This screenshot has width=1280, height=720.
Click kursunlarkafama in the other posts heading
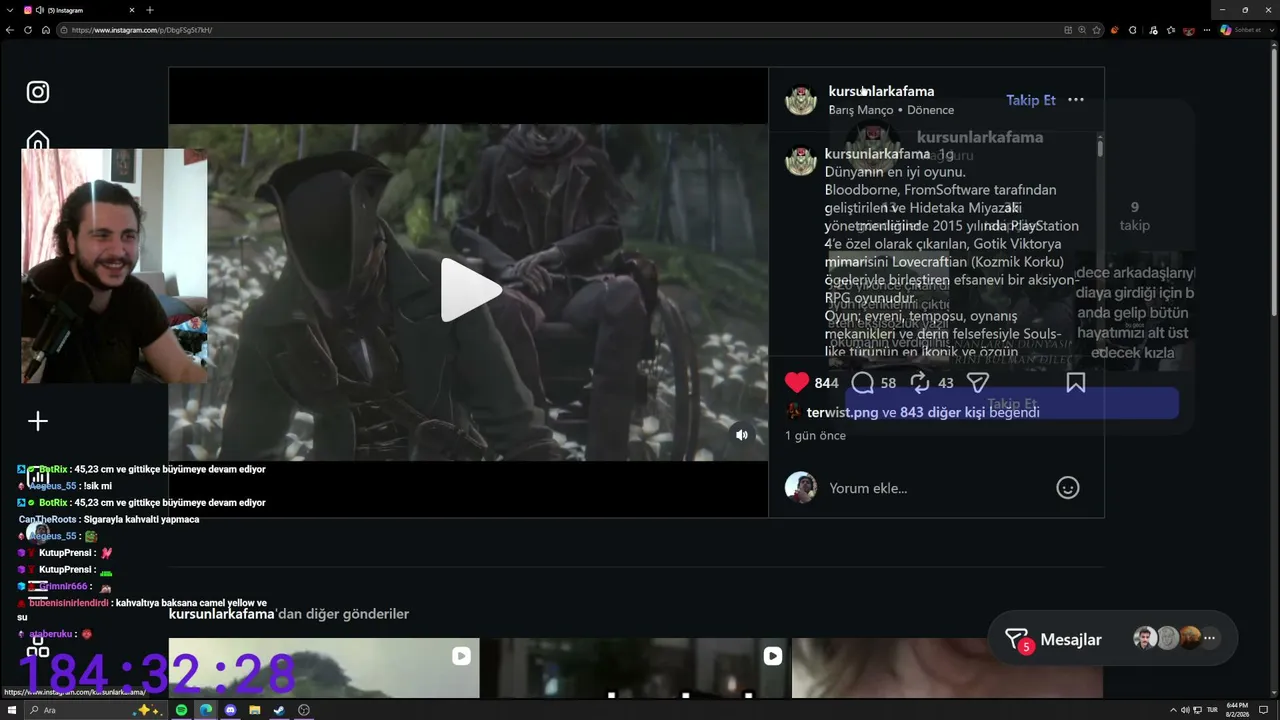click(221, 614)
